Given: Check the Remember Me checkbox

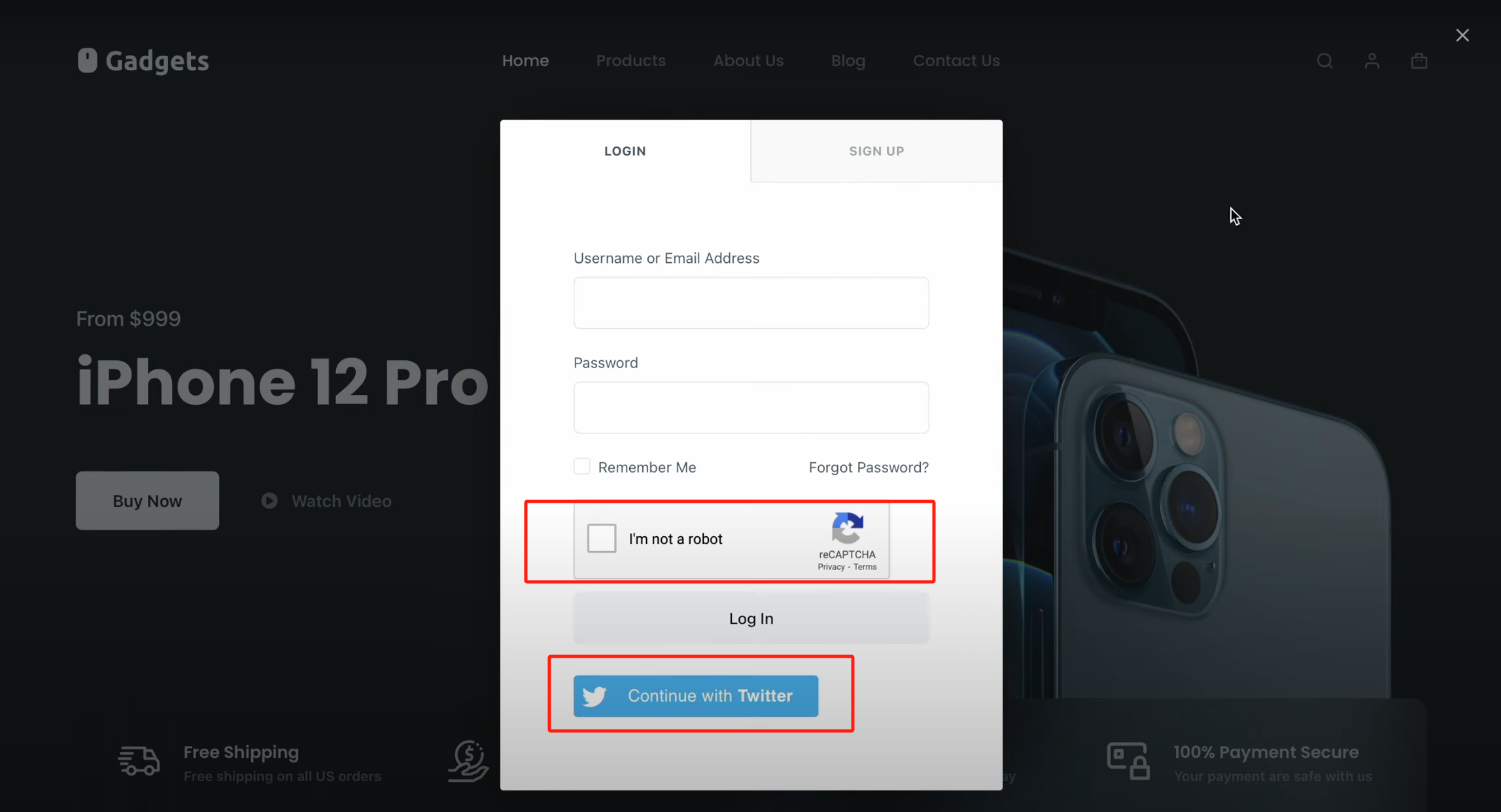Looking at the screenshot, I should [581, 466].
